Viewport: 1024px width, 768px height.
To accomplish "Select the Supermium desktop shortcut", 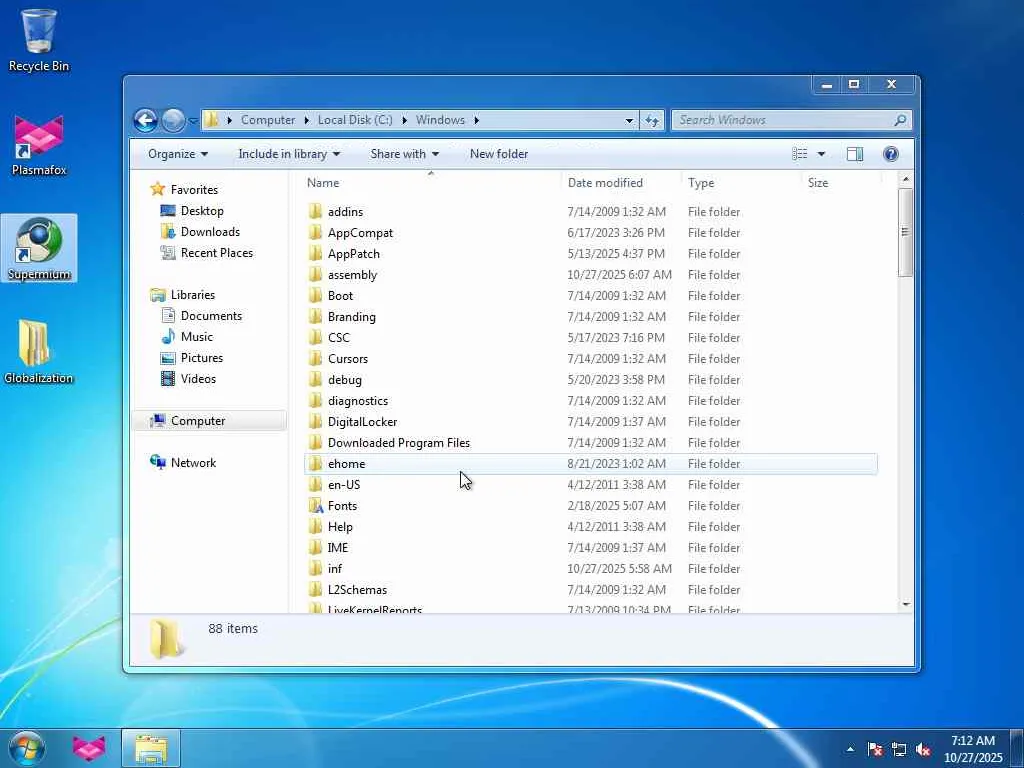I will click(39, 249).
